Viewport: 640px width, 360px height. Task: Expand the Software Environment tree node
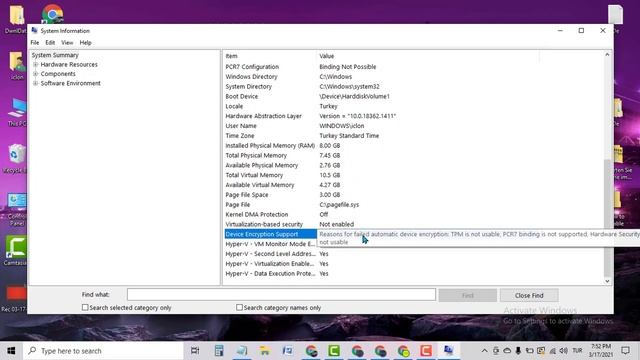coord(36,83)
